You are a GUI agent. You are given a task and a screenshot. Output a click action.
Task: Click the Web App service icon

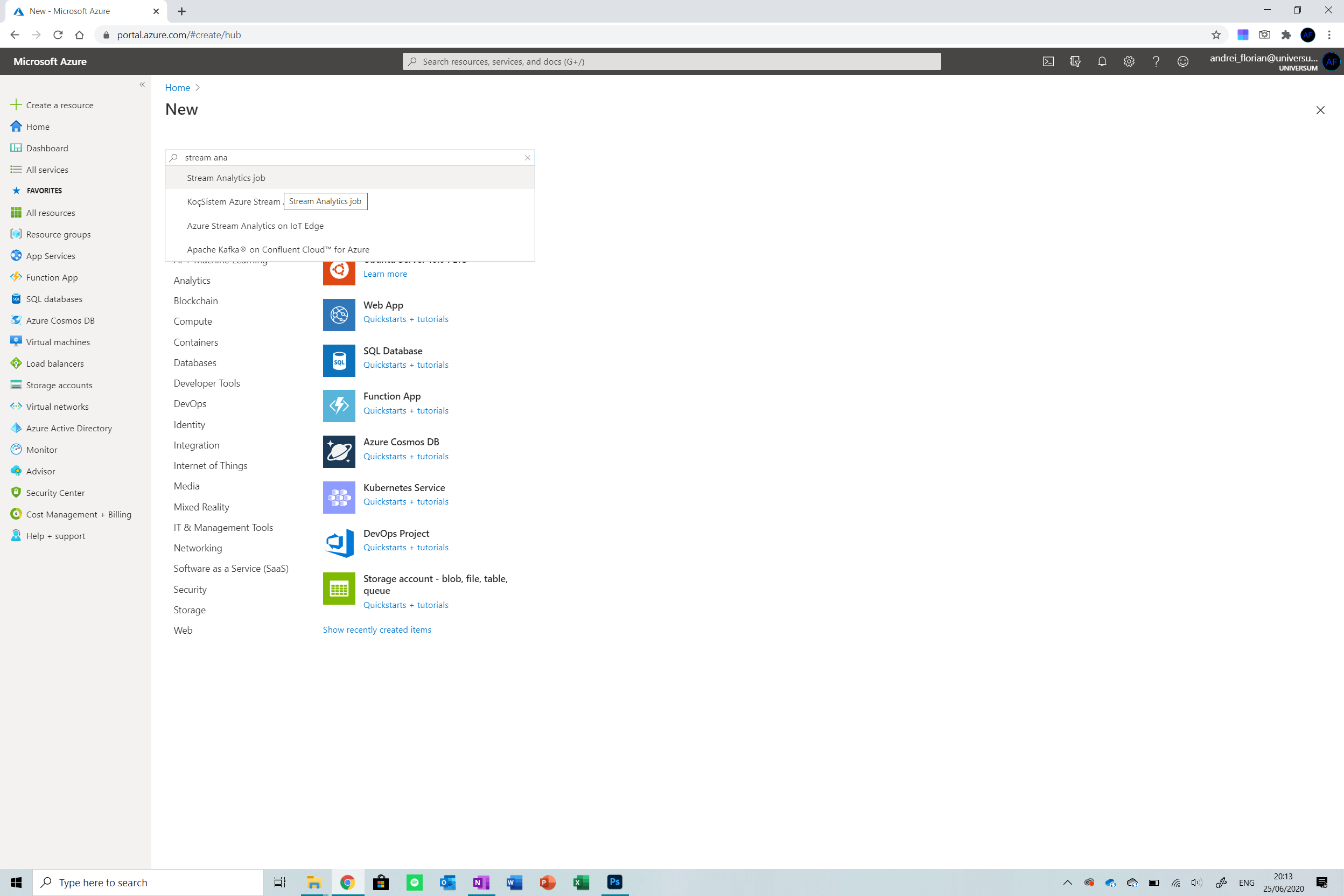tap(339, 314)
